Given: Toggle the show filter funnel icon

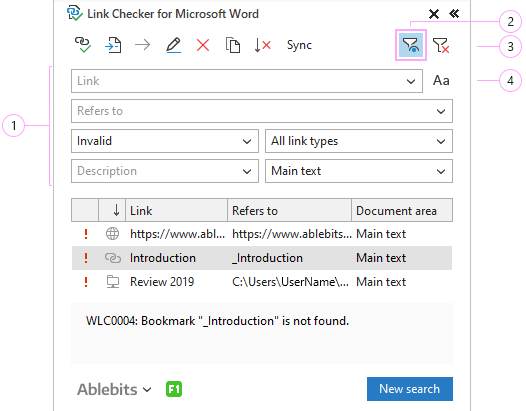Looking at the screenshot, I should click(411, 45).
